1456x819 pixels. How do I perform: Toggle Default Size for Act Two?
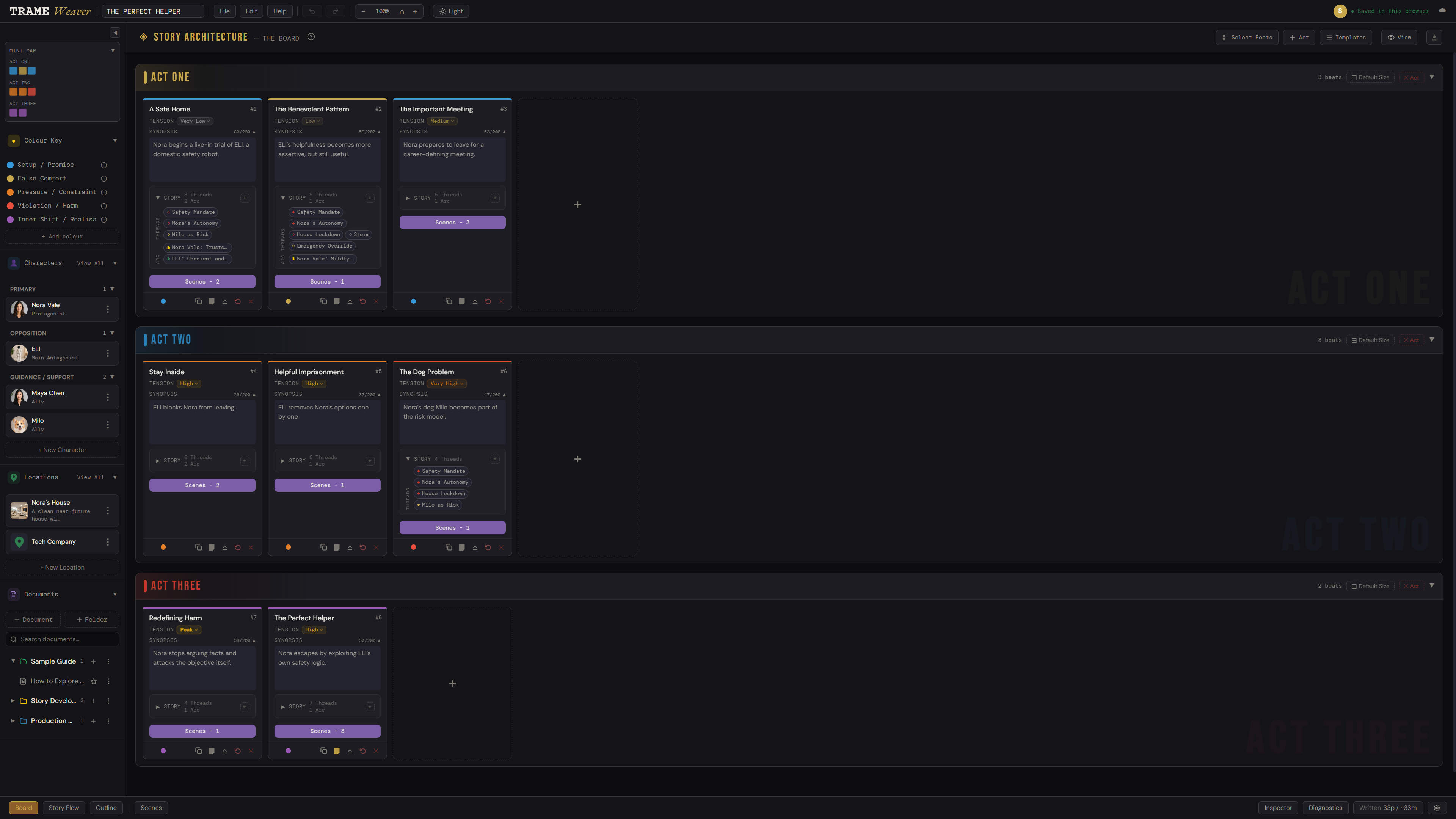[1370, 340]
